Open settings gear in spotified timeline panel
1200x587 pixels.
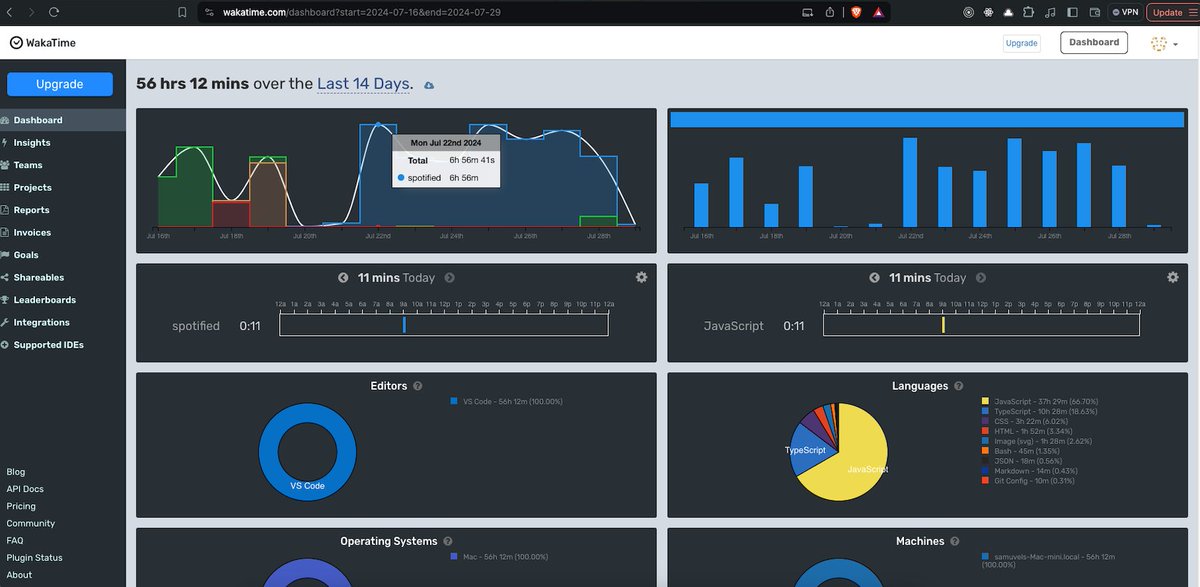641,277
